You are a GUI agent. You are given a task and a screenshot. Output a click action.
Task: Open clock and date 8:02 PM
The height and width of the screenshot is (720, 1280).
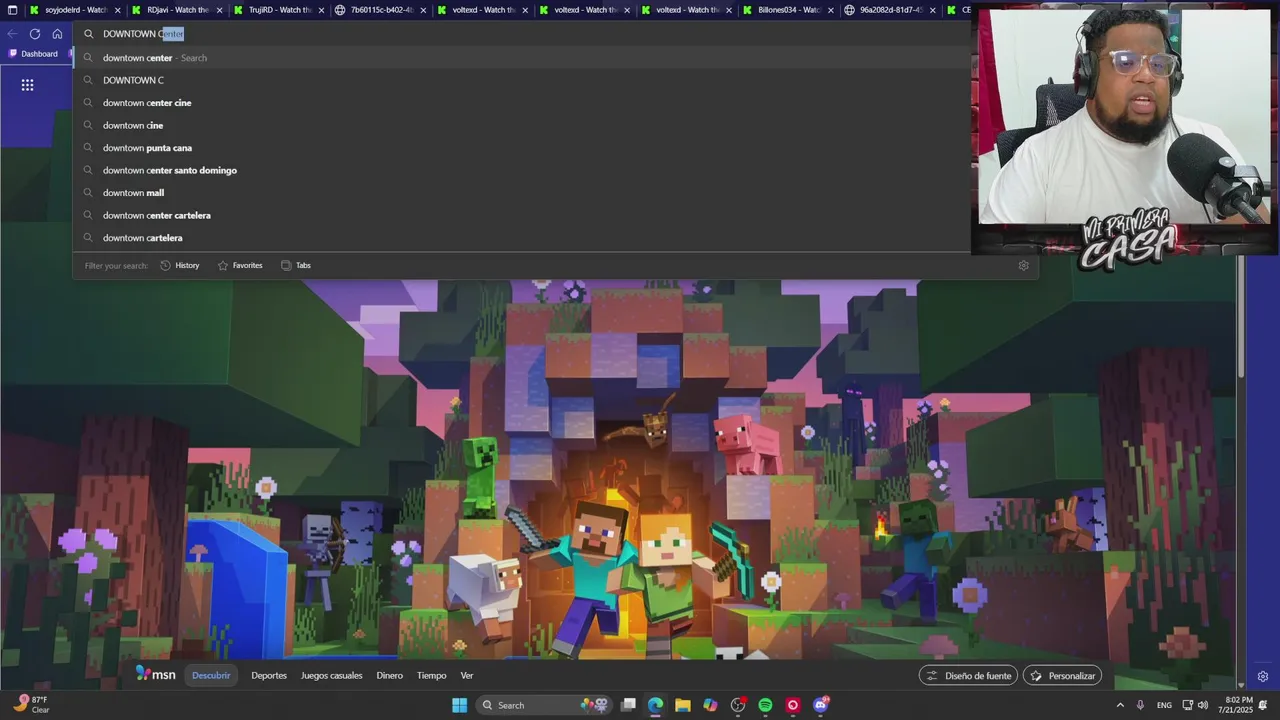pyautogui.click(x=1238, y=705)
